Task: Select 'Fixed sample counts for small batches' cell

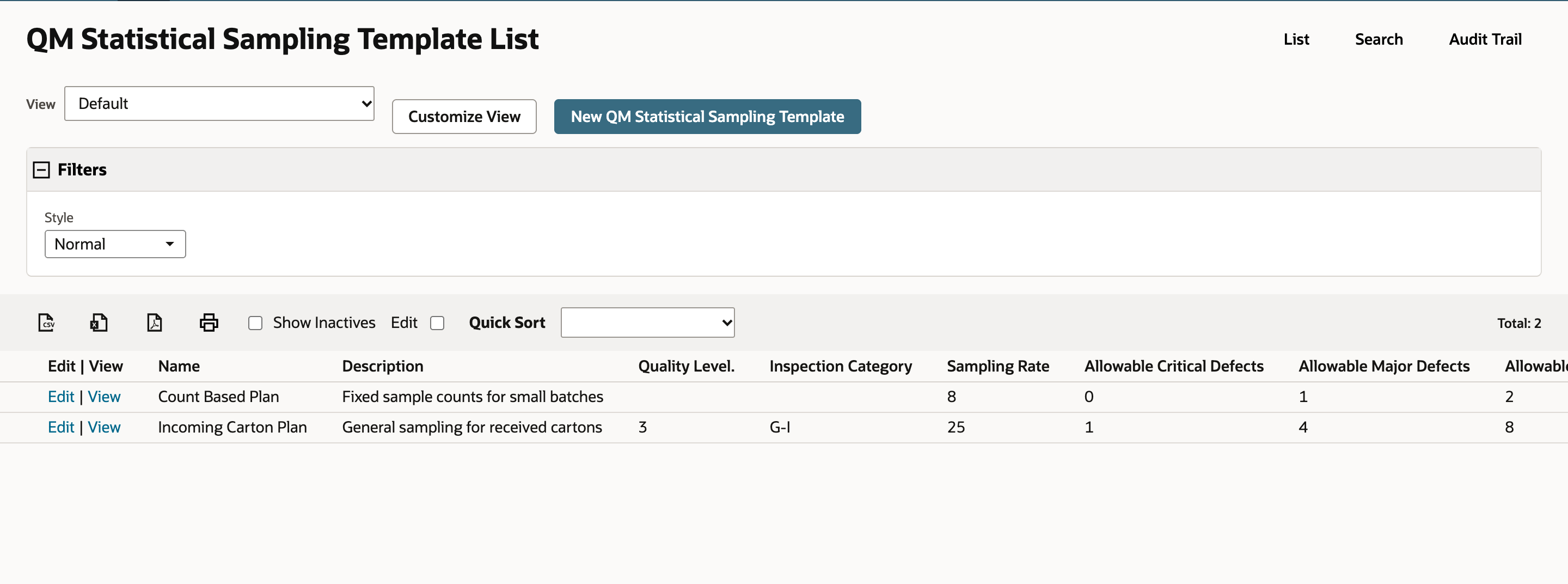Action: pyautogui.click(x=473, y=397)
